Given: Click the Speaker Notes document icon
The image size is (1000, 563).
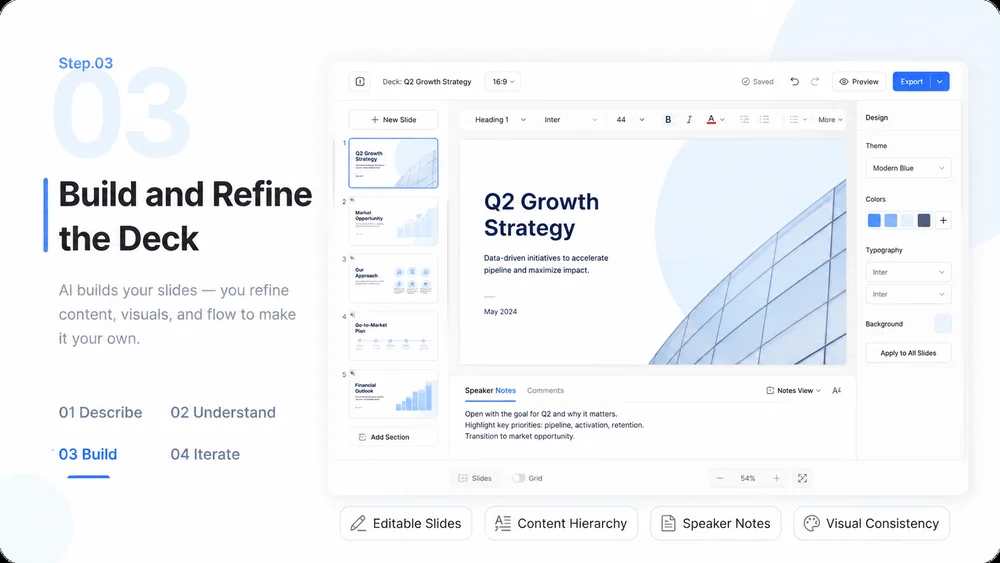Looking at the screenshot, I should pos(668,523).
